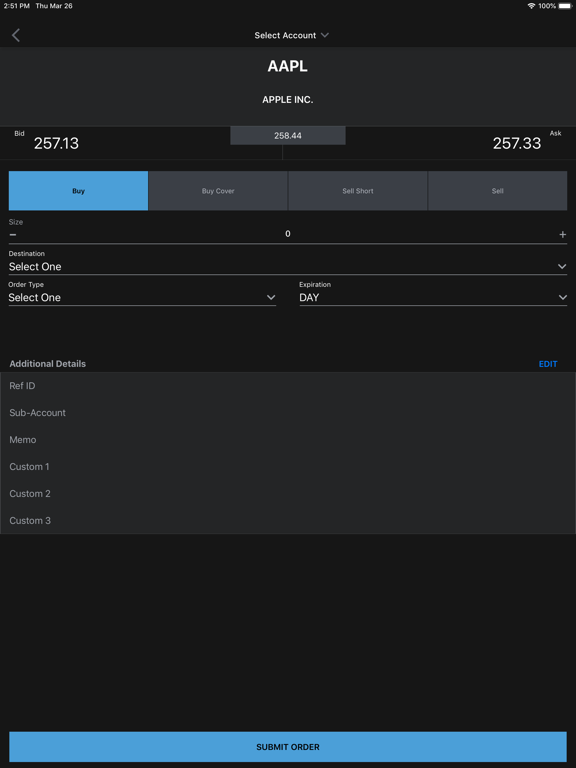Tap the 2:51 PM clock
Image resolution: width=576 pixels, height=768 pixels.
coord(17,6)
